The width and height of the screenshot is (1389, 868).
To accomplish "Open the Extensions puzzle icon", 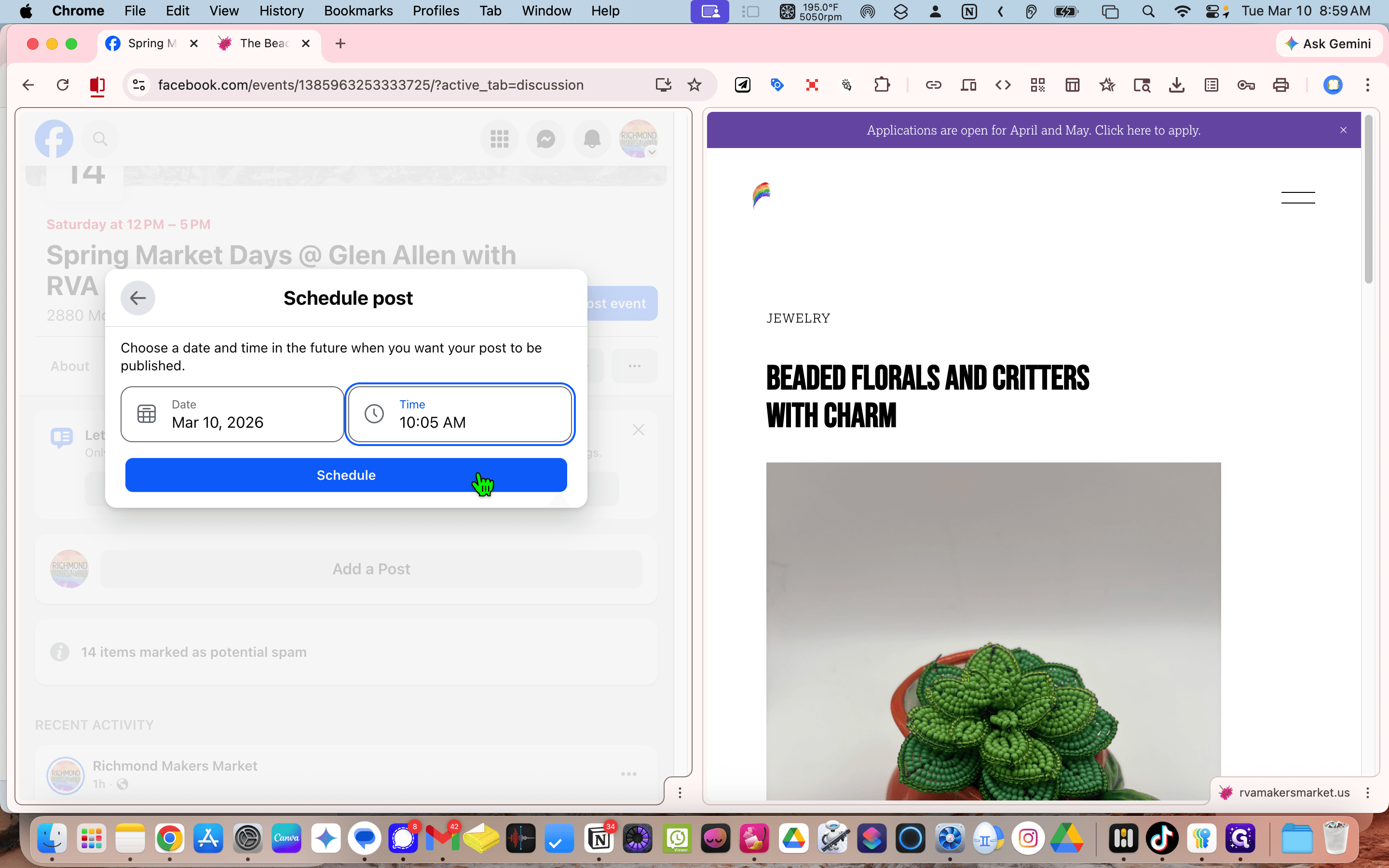I will [882, 85].
